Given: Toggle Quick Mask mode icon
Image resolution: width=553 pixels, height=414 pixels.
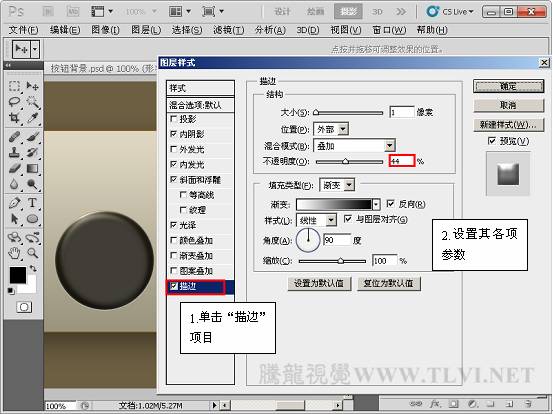Looking at the screenshot, I should (x=24, y=307).
